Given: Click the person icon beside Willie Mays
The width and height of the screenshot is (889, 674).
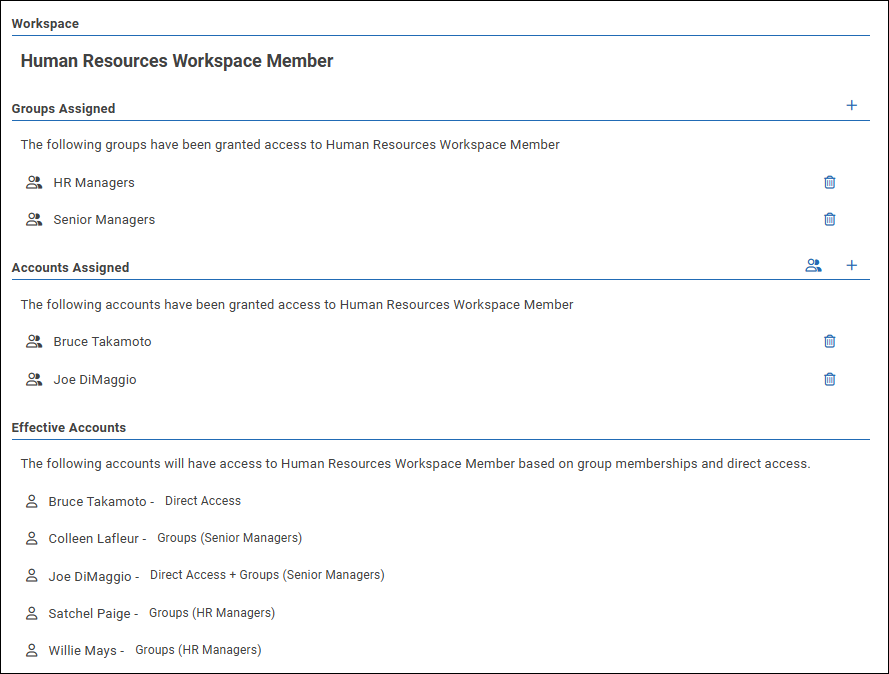Looking at the screenshot, I should pyautogui.click(x=32, y=650).
